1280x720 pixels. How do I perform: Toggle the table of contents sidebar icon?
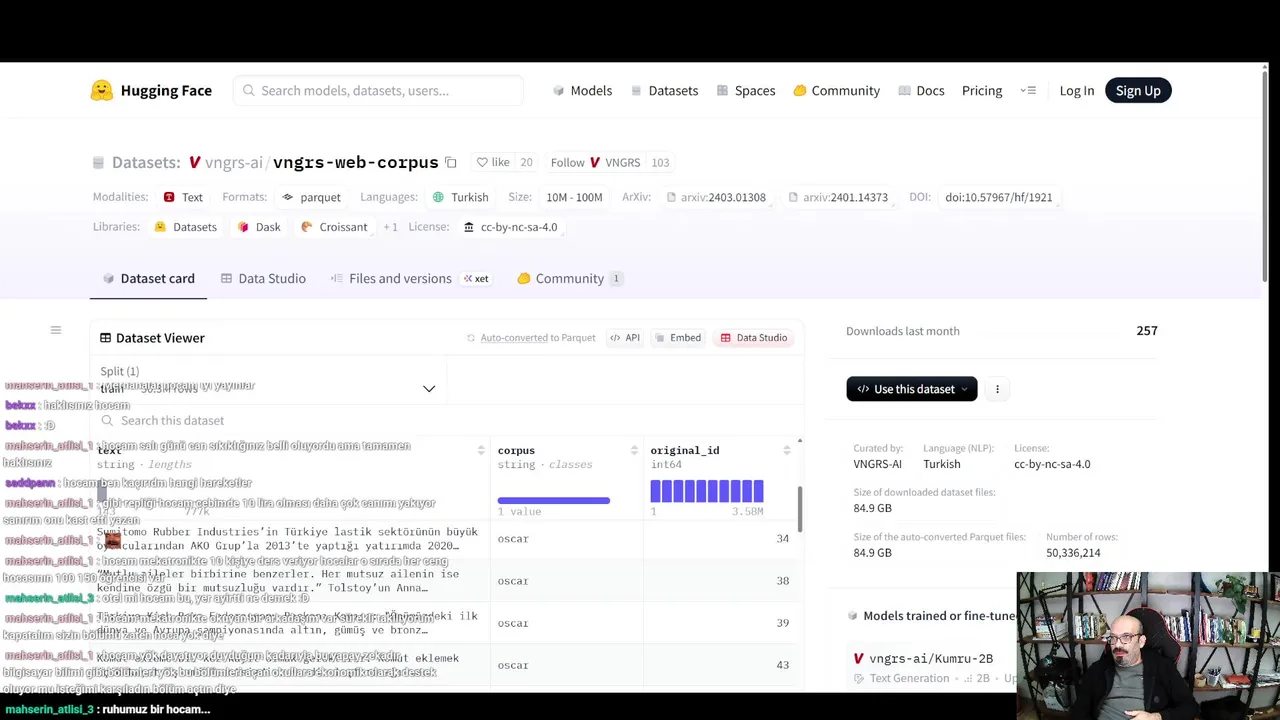[x=56, y=330]
